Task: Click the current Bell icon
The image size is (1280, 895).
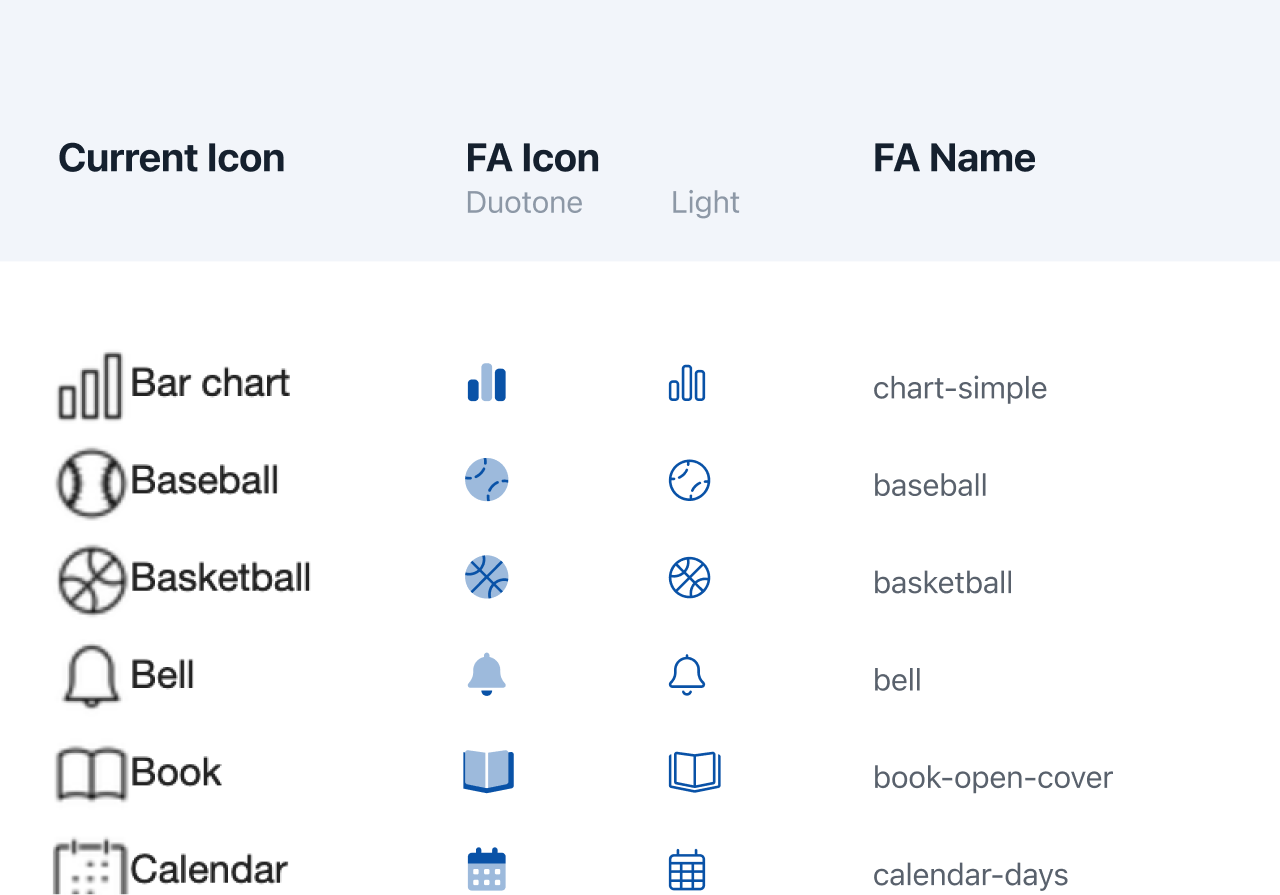Action: [x=91, y=677]
